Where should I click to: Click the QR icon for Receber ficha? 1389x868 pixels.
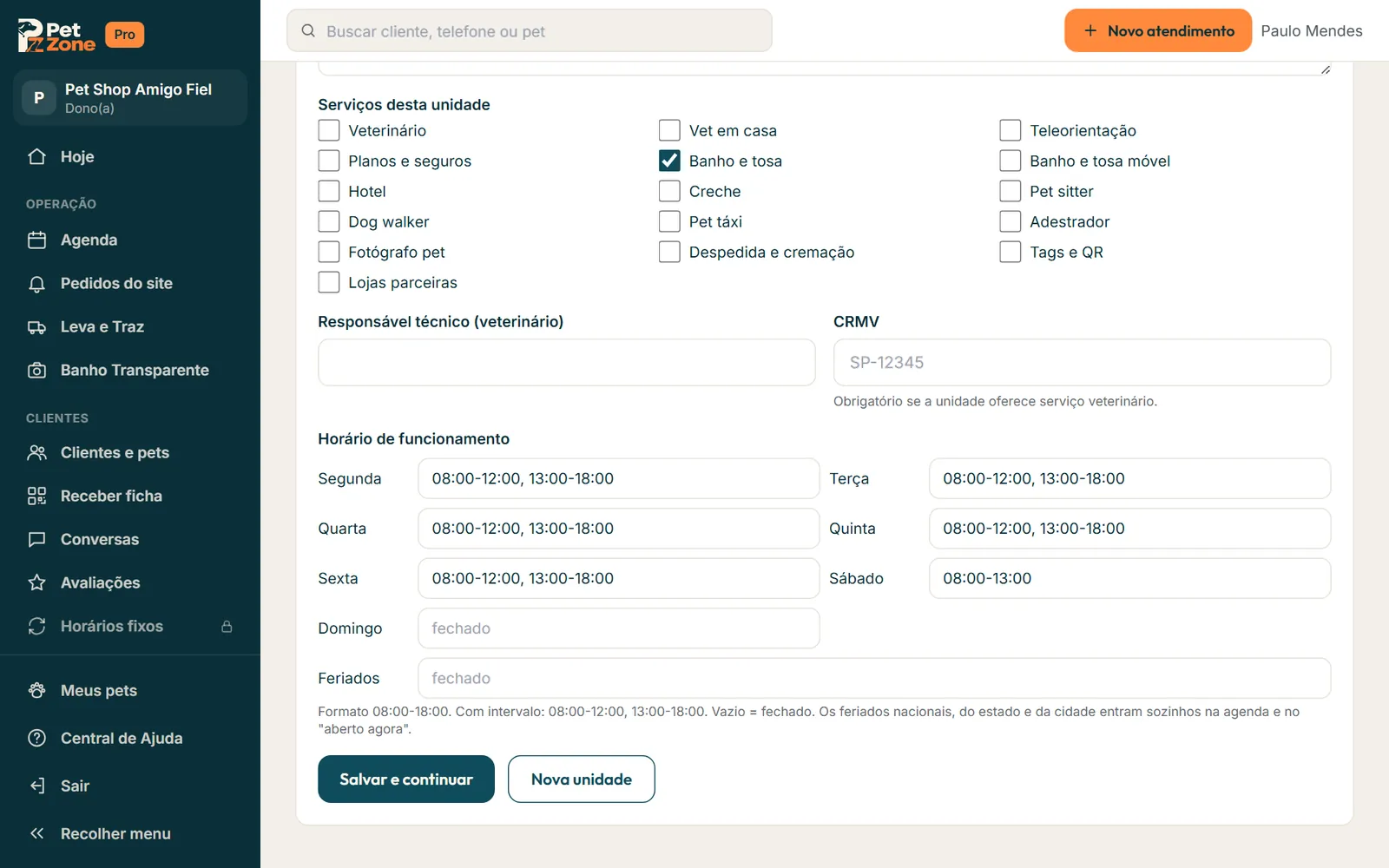click(x=36, y=496)
